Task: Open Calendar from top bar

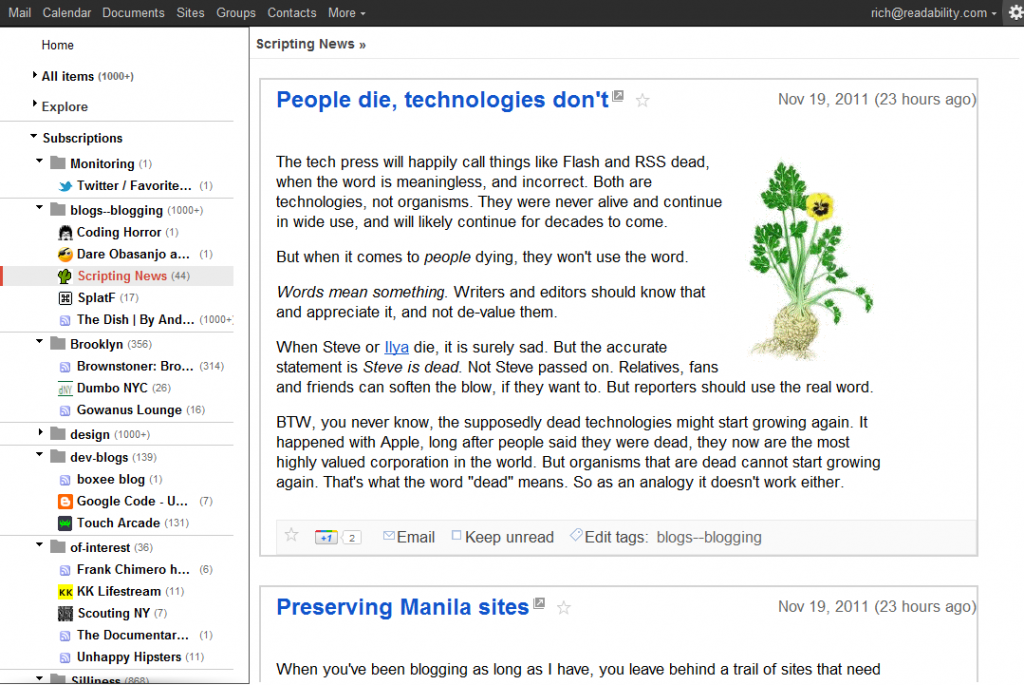Action: [67, 13]
